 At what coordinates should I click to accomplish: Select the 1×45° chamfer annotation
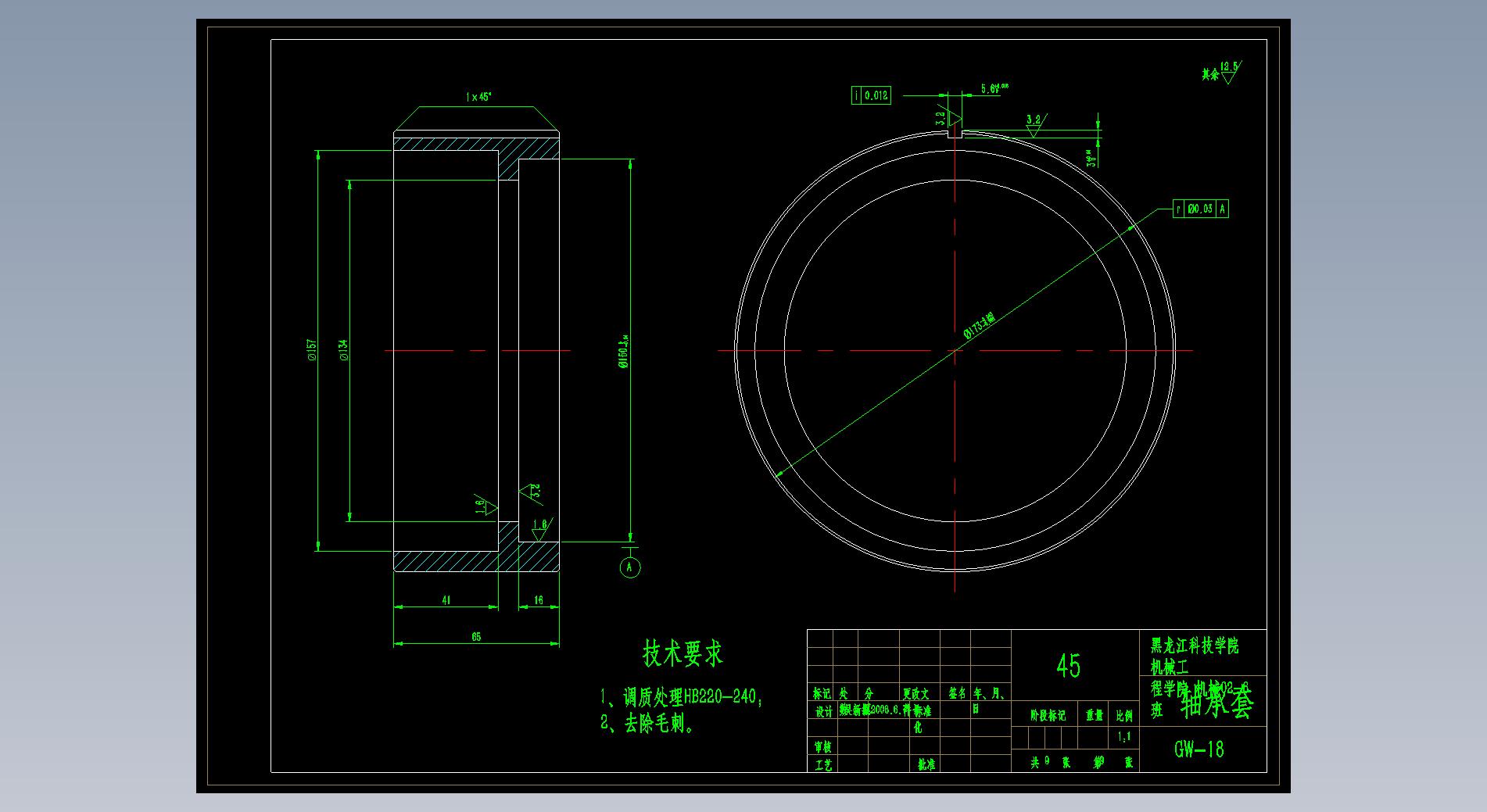pos(478,97)
